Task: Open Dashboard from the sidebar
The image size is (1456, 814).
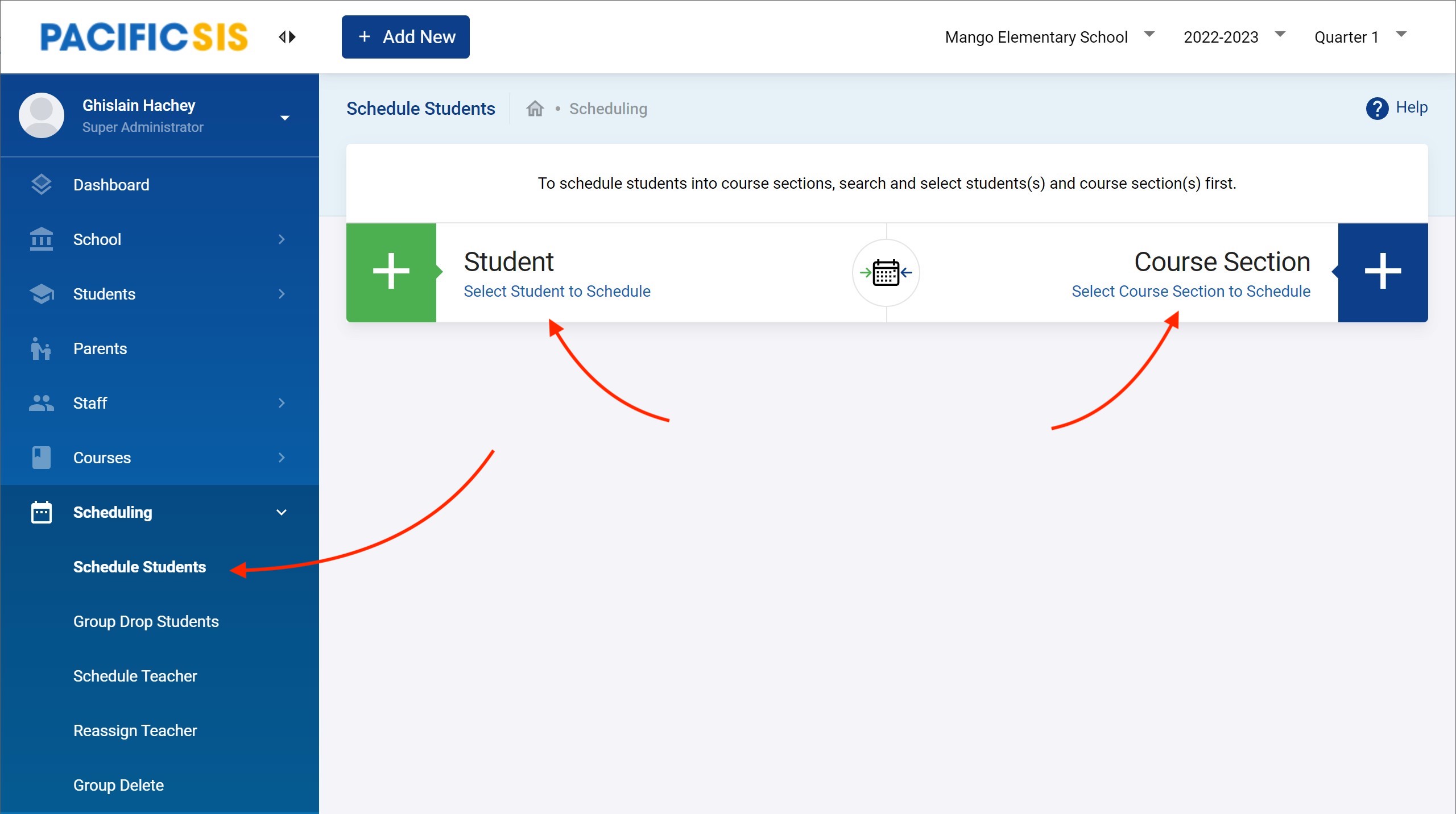Action: pos(111,185)
